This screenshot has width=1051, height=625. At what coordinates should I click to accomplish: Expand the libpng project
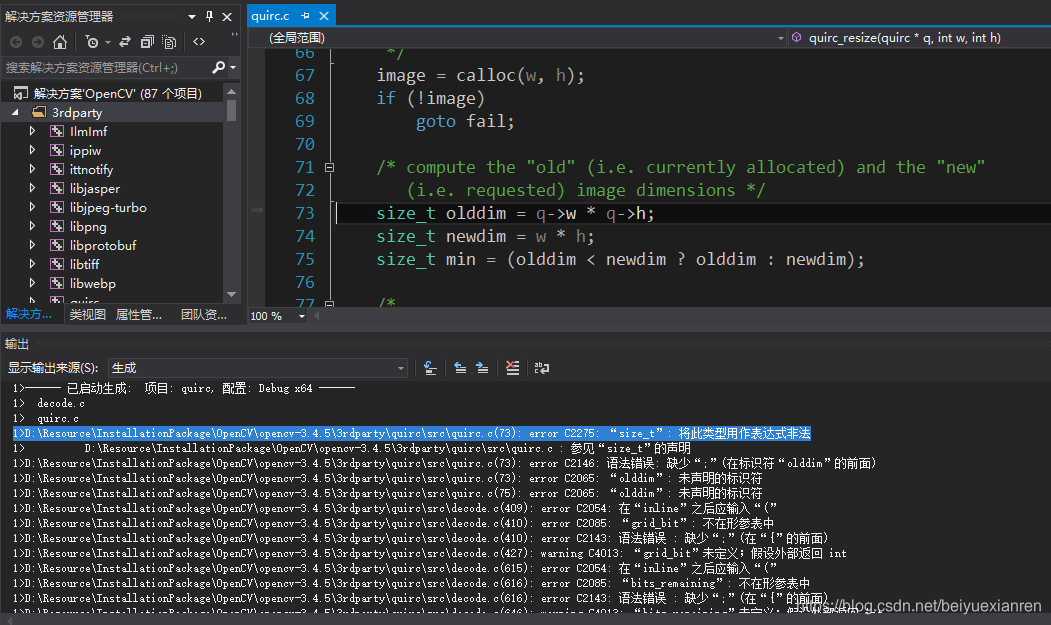pos(32,227)
